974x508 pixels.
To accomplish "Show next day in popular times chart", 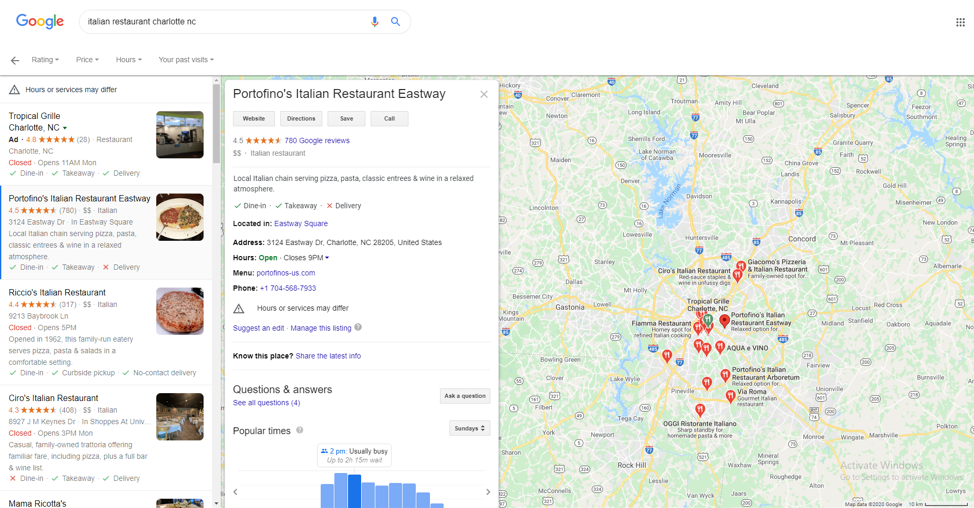I will pos(488,492).
